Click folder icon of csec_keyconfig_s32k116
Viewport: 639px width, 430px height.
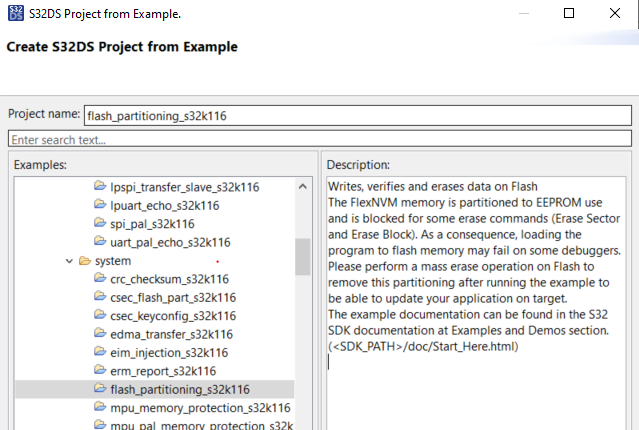[x=100, y=315]
